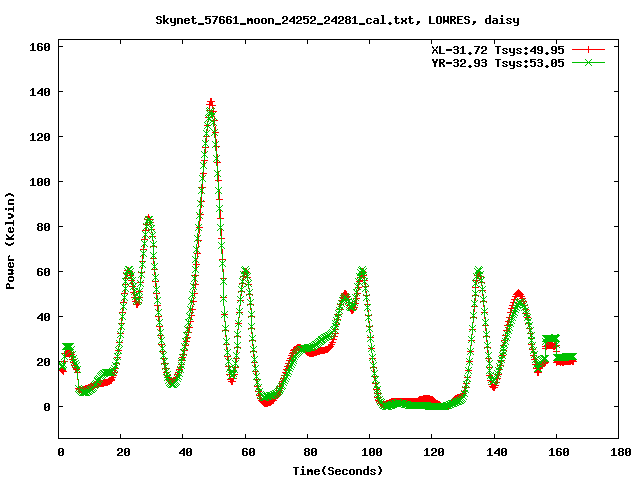640x480 pixels.
Task: Click the y-axis tick label 100
Action: coord(40,182)
